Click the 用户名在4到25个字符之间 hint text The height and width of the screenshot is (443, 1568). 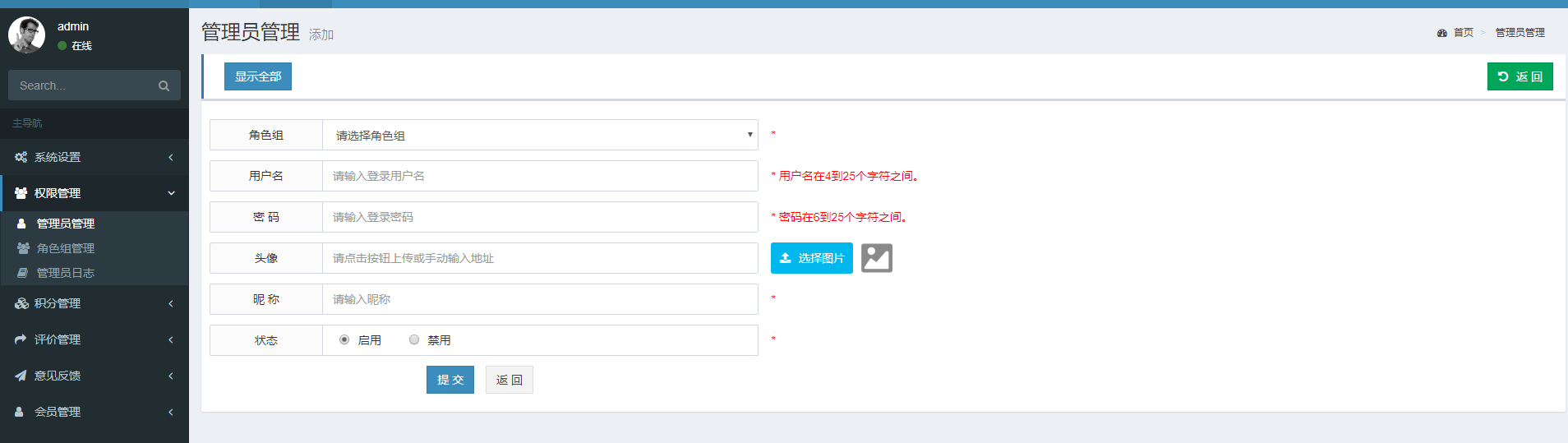point(848,176)
